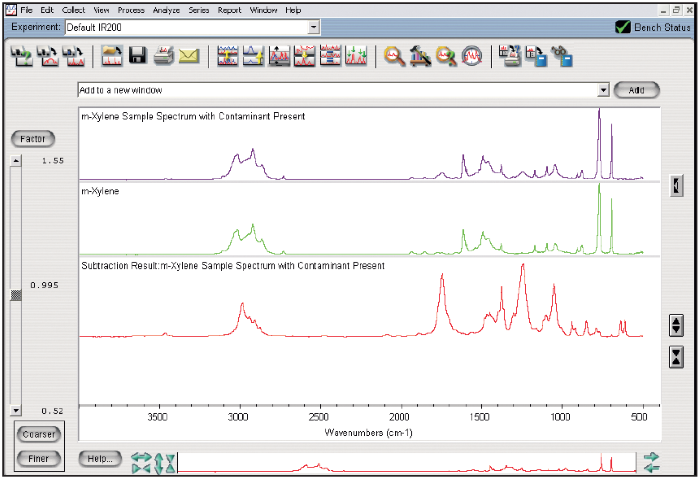
Task: Open the Window menu
Action: tap(263, 10)
